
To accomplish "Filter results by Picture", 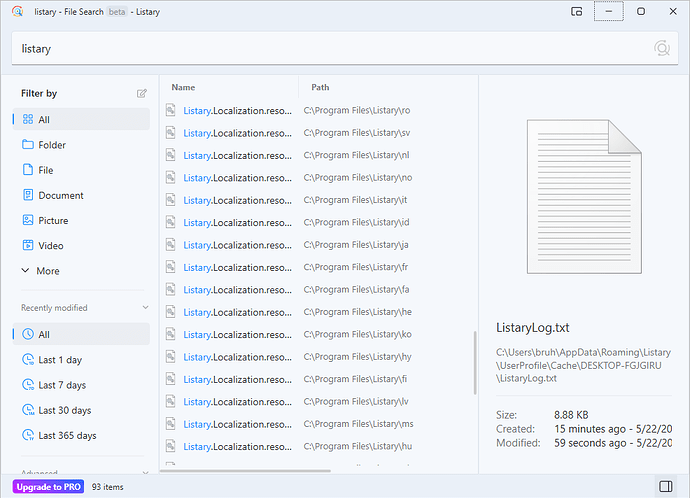I will [x=81, y=220].
